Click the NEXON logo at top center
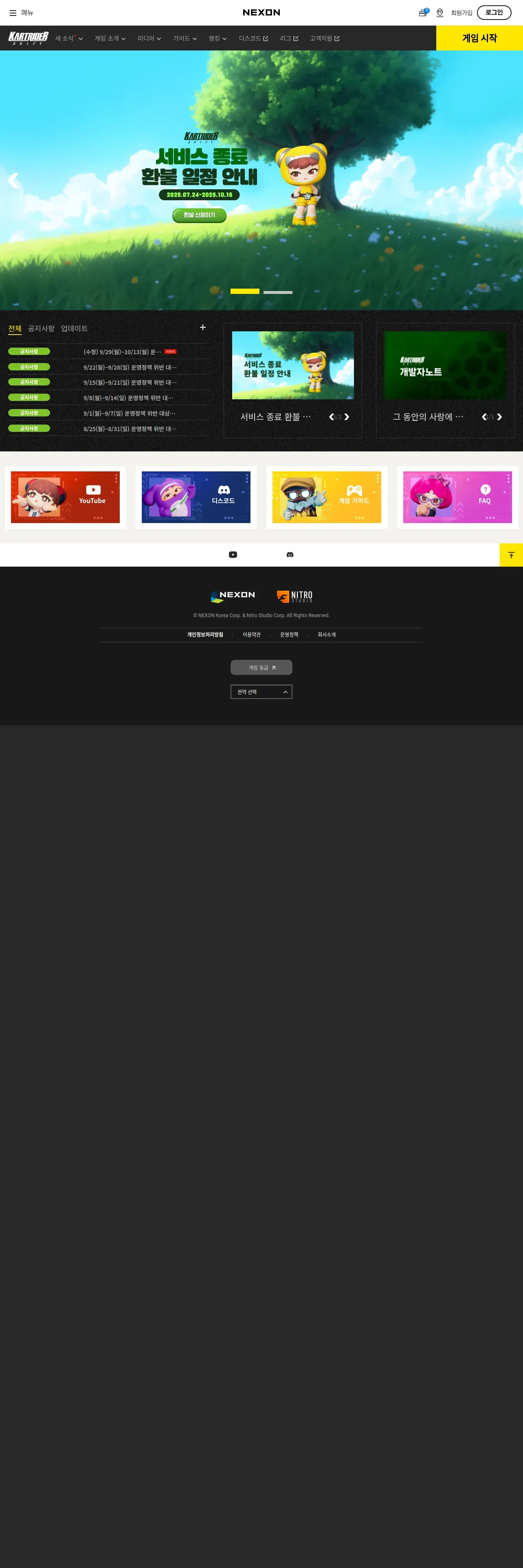 click(x=261, y=12)
